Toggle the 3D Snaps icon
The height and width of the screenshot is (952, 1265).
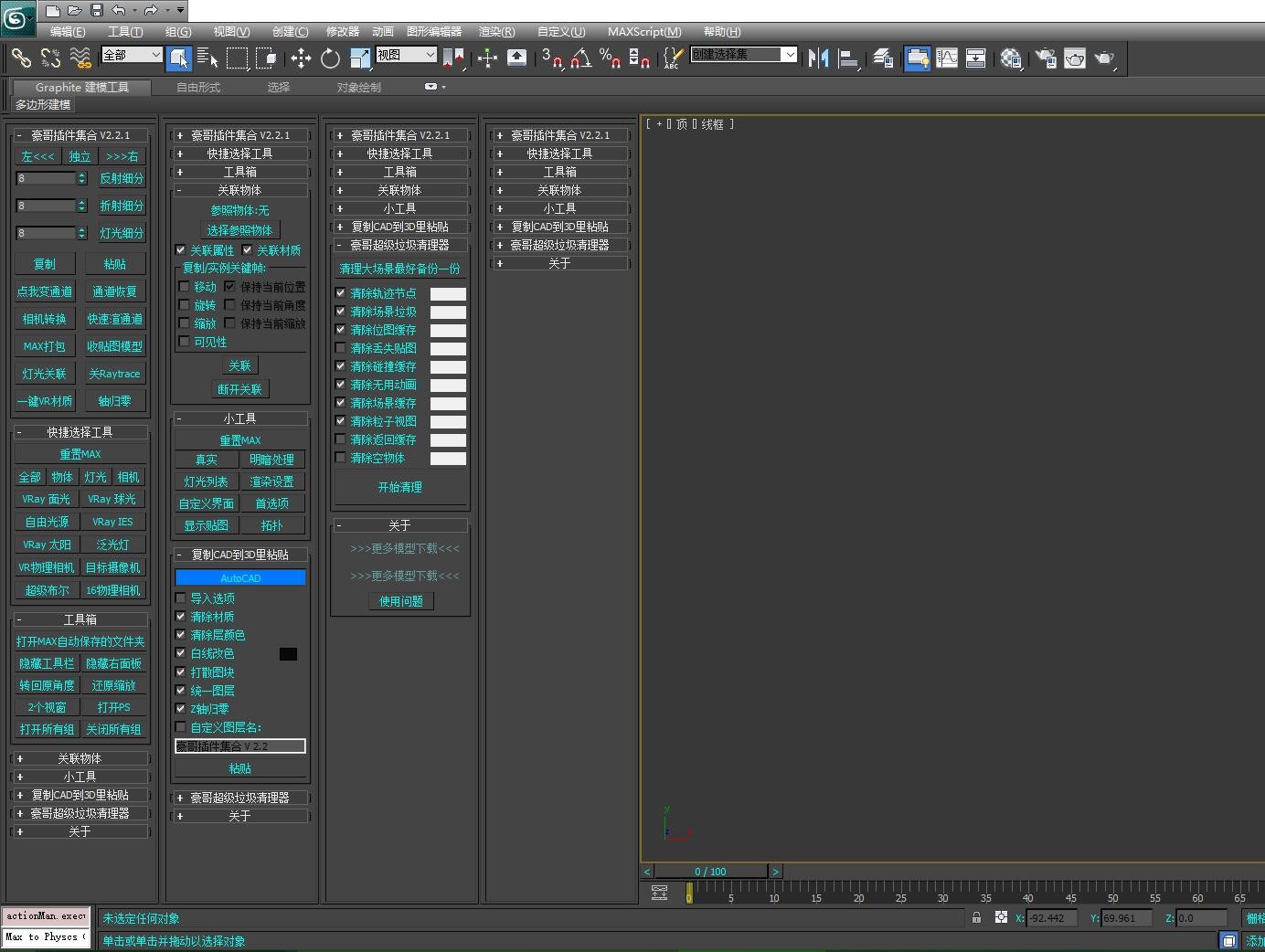click(x=551, y=58)
